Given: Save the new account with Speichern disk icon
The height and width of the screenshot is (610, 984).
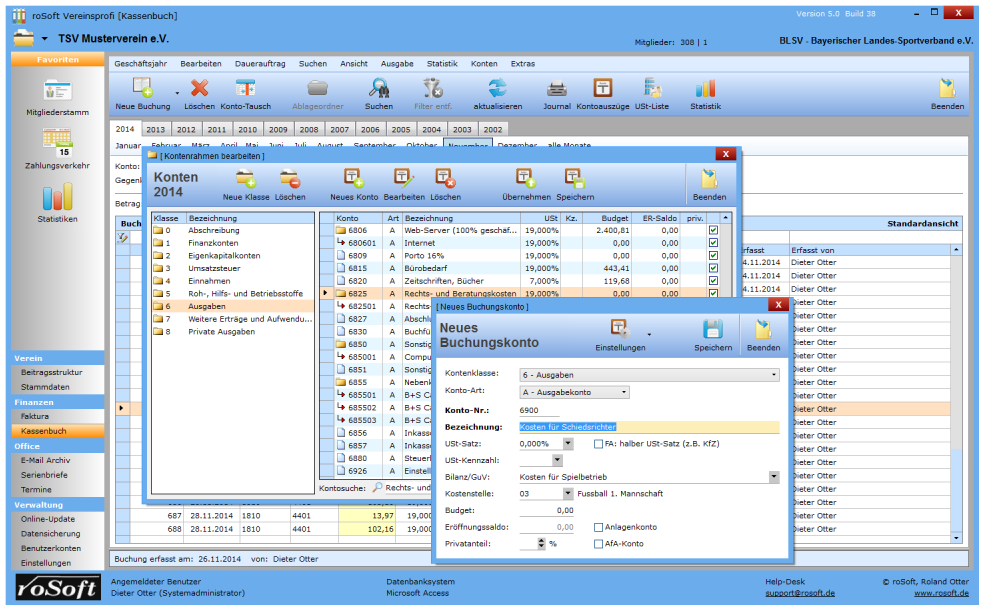Looking at the screenshot, I should point(713,330).
